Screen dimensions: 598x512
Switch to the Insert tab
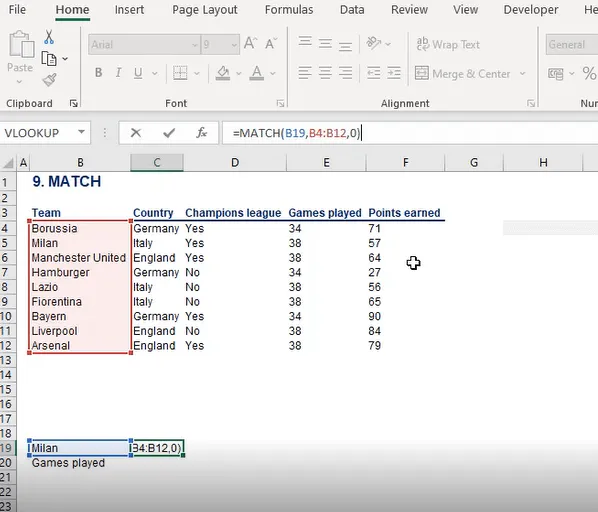[129, 10]
